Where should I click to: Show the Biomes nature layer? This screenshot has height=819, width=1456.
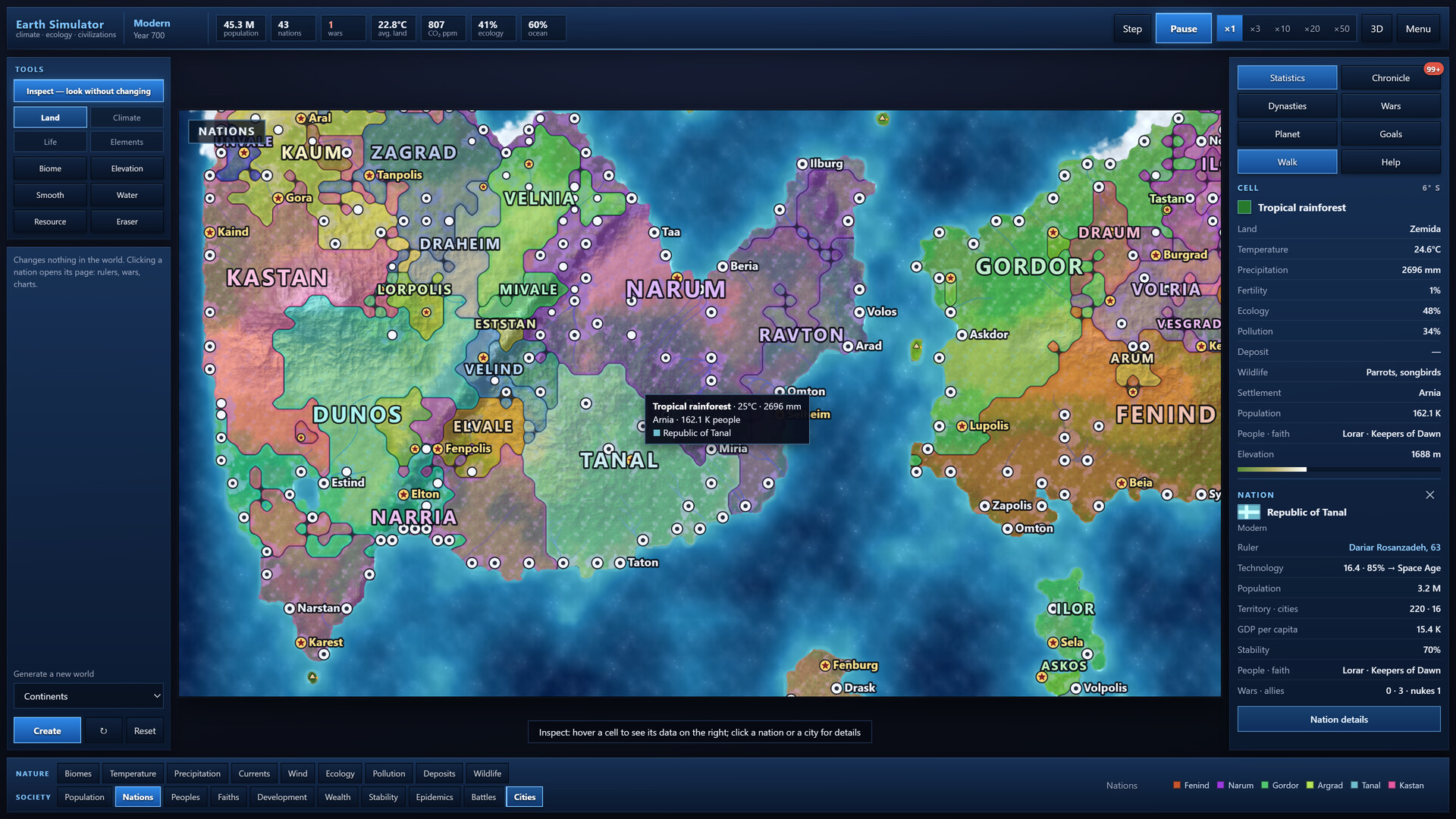77,773
